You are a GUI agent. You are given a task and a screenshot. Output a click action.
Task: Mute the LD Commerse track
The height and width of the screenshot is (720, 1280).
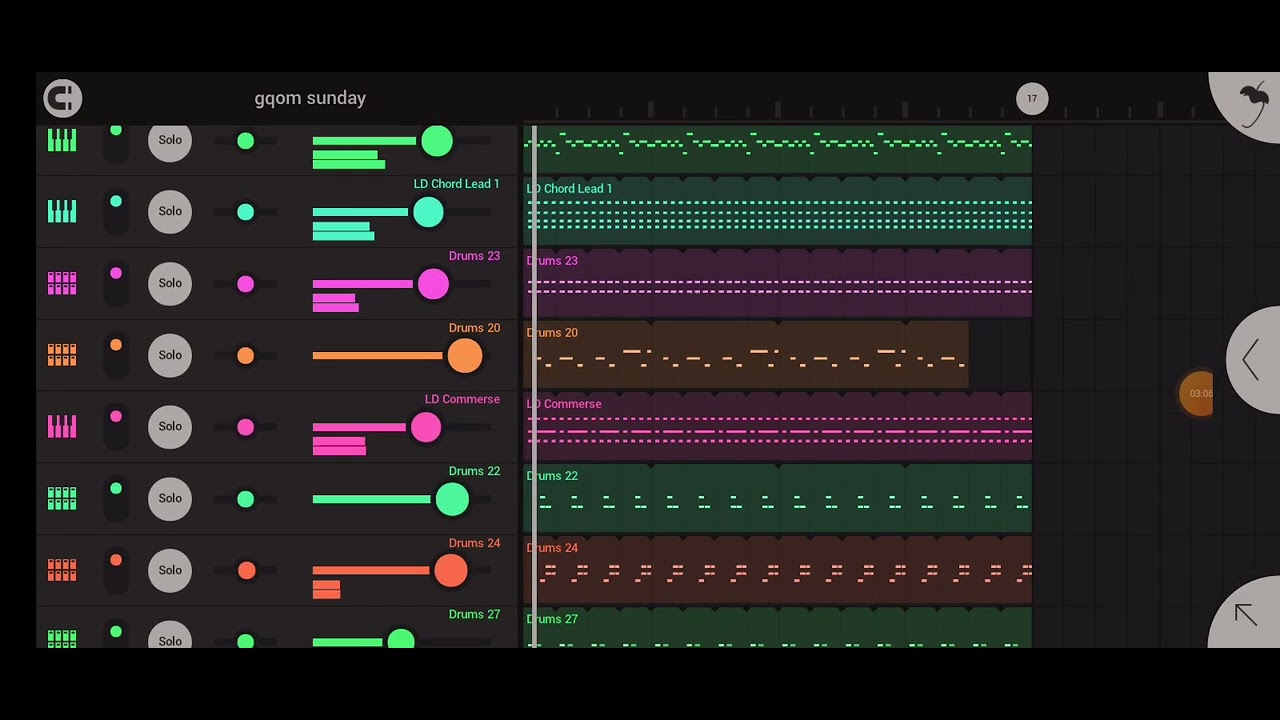(116, 427)
